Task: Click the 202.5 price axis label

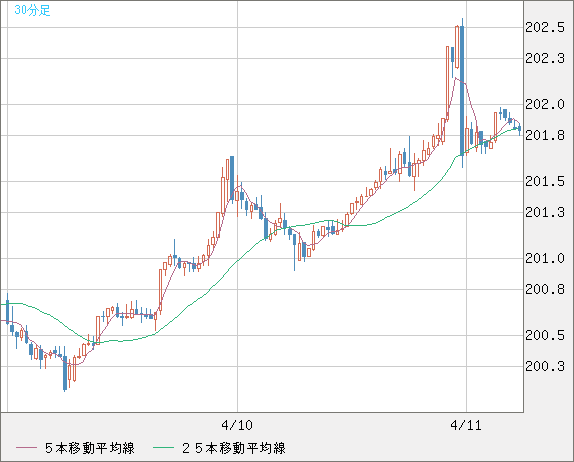Action: click(545, 27)
